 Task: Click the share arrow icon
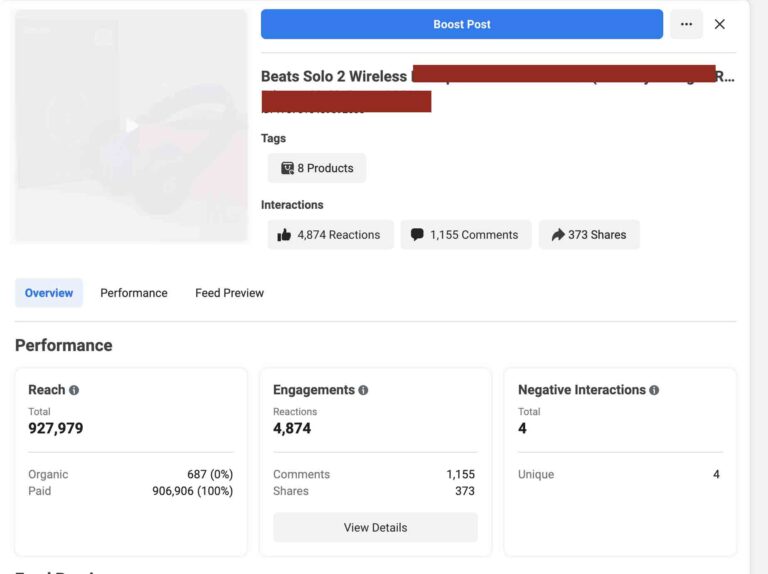click(x=558, y=235)
